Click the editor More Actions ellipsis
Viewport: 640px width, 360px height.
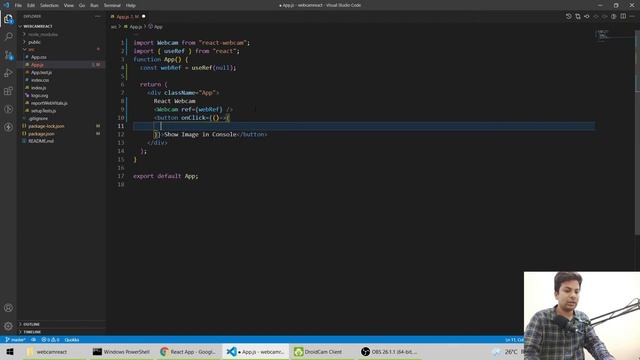(632, 16)
